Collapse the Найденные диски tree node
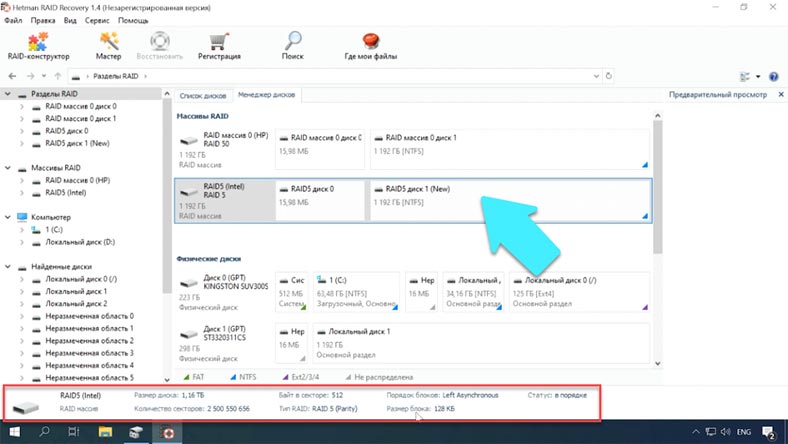This screenshot has width=788, height=444. coord(8,267)
